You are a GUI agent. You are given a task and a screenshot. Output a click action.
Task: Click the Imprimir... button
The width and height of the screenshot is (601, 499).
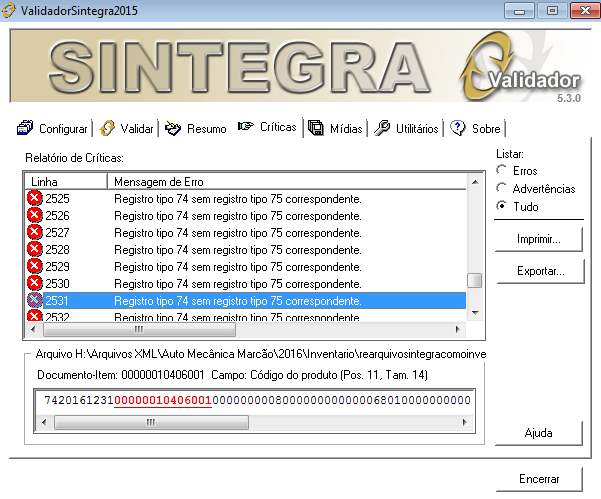[x=539, y=239]
